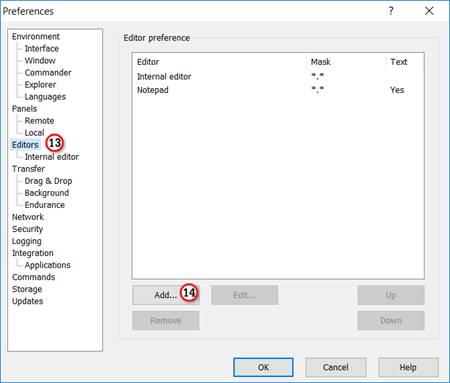This screenshot has width=450, height=383.
Task: Open Drag & Drop settings
Action: pos(48,181)
